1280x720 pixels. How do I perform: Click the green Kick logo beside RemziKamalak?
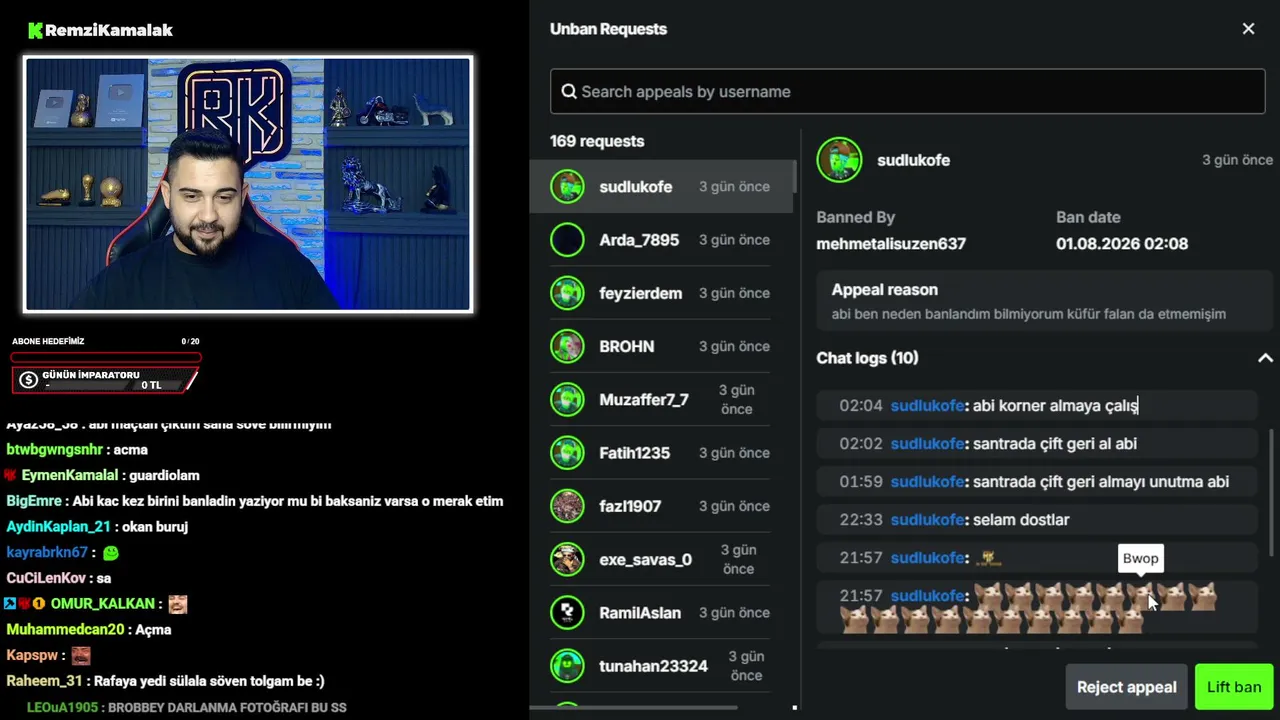[35, 30]
